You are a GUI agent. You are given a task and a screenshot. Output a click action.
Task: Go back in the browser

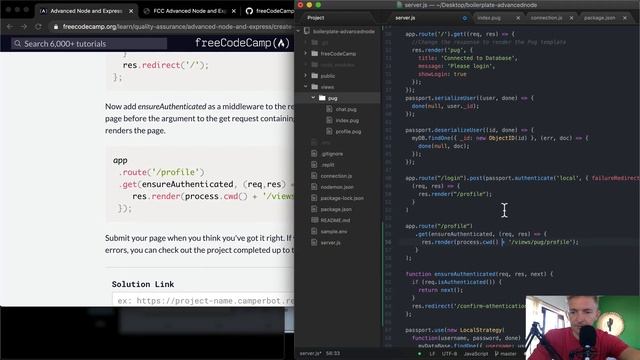coord(10,27)
